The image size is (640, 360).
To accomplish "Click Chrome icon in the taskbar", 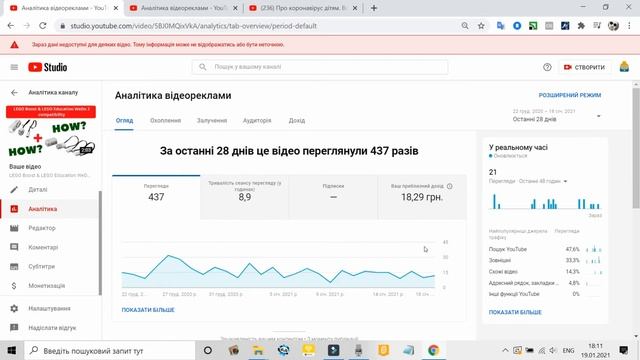I will click(433, 350).
